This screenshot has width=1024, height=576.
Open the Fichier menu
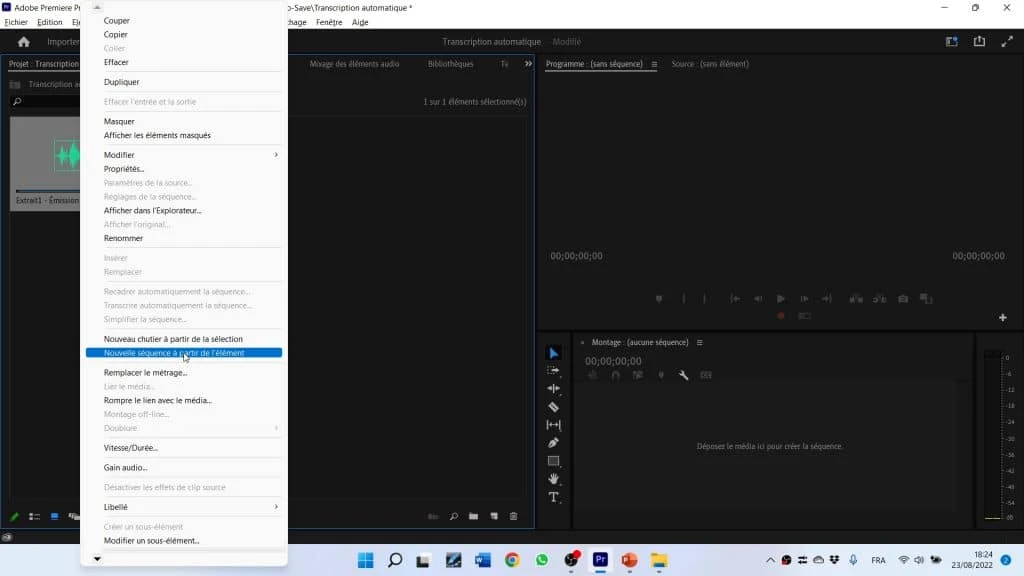pos(16,22)
